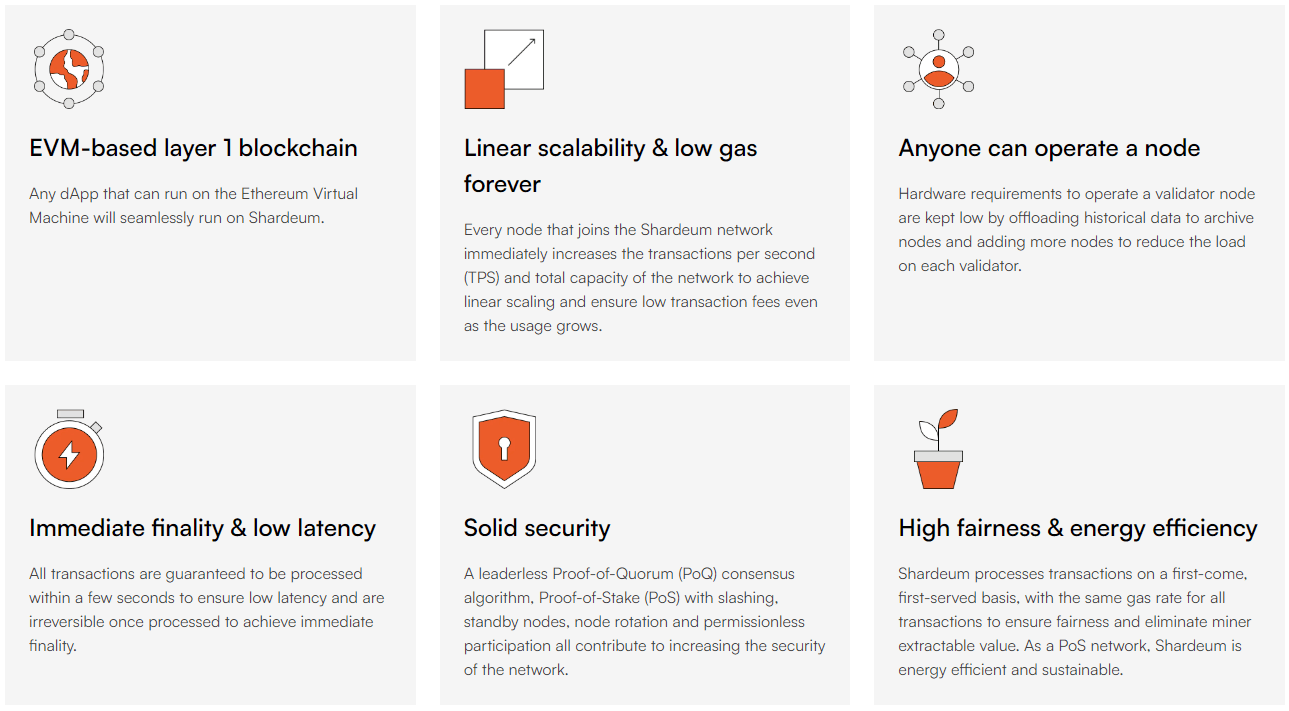Click the Ethereum Virtual Machine description text
This screenshot has height=711, width=1289.
[193, 206]
